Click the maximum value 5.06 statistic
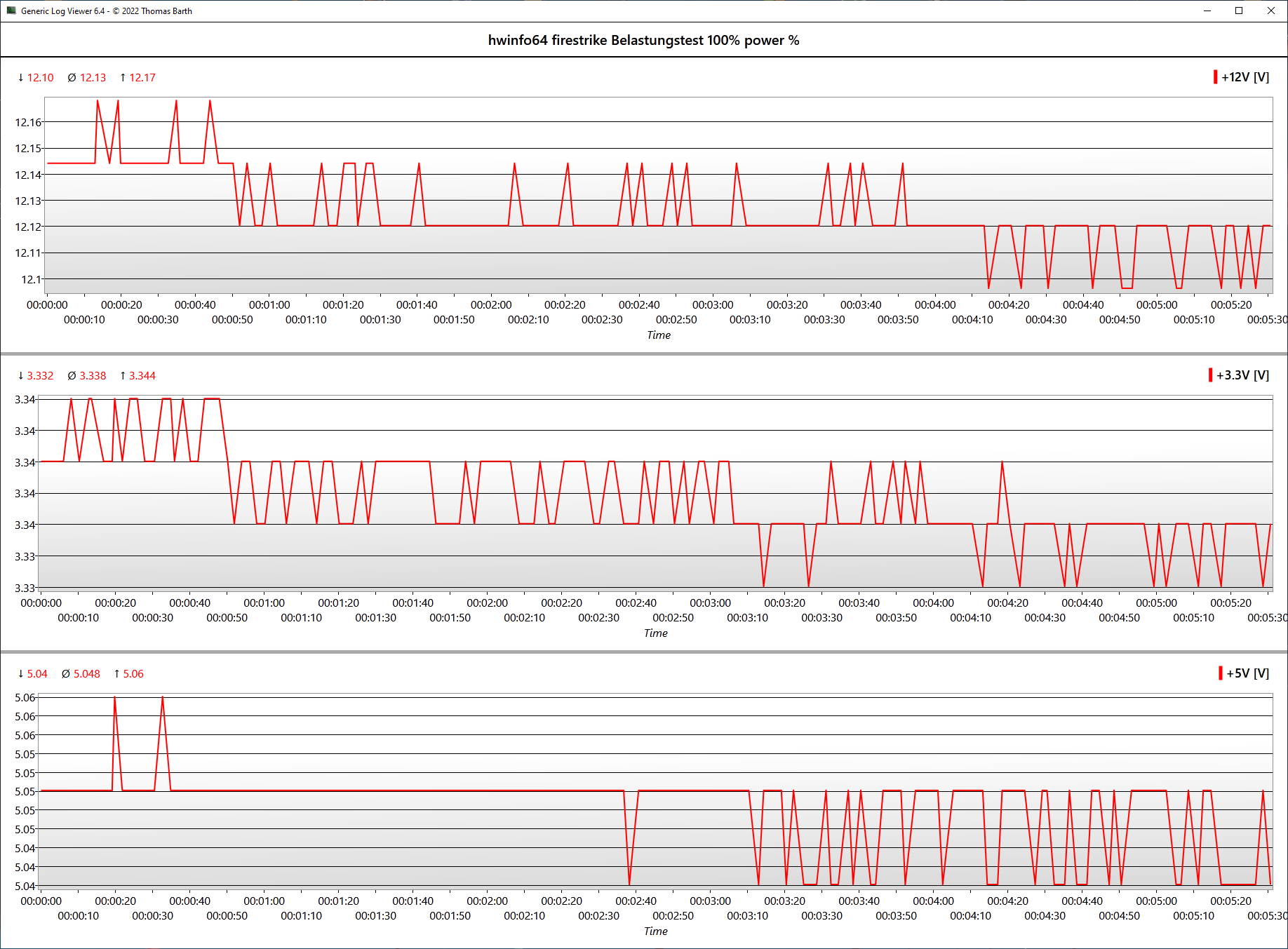Viewport: 1288px width, 949px height. [x=133, y=674]
